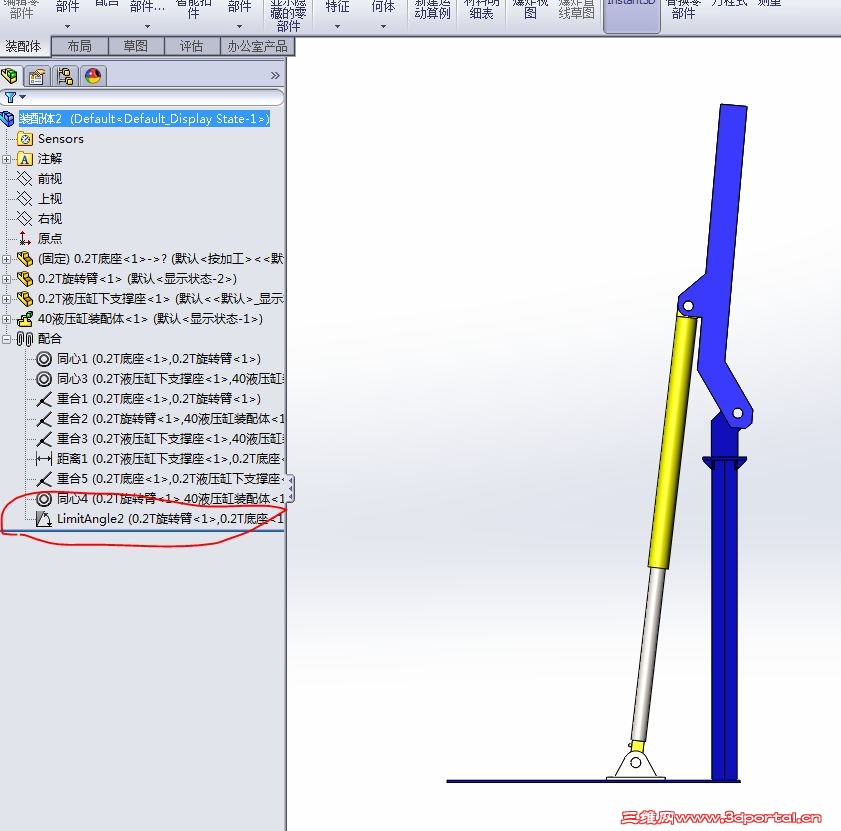Click the 同心3 concentric mate icon

point(44,379)
